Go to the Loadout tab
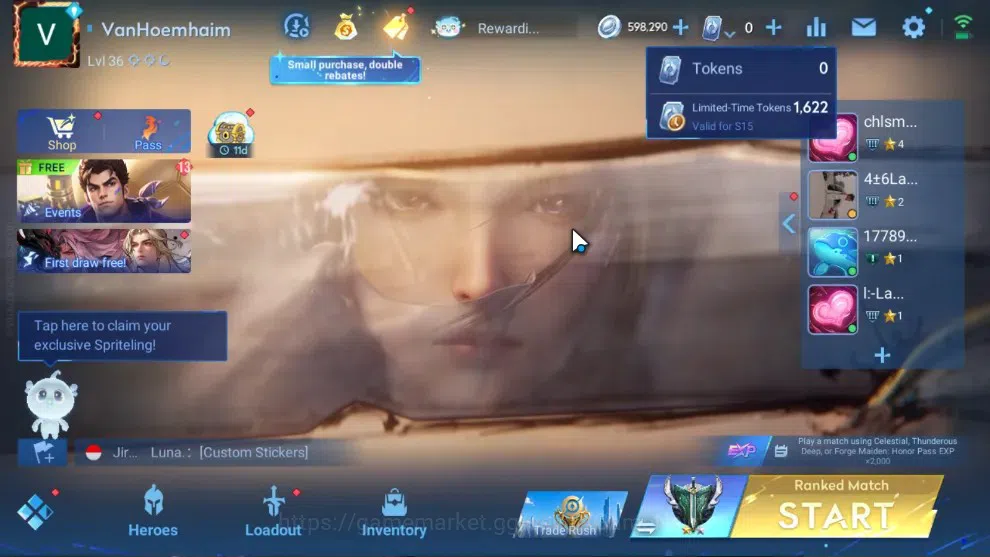Screen dimensions: 990x557 tap(273, 512)
